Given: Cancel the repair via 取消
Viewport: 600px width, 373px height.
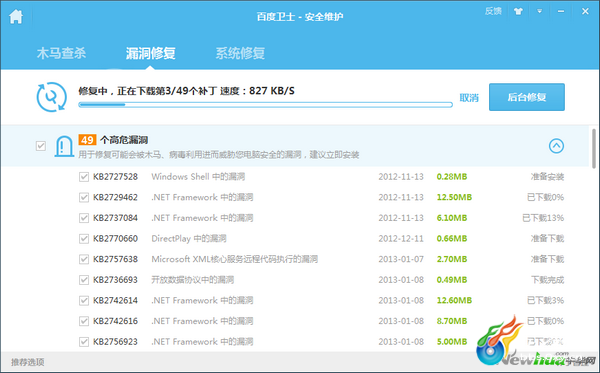Looking at the screenshot, I should (x=469, y=98).
